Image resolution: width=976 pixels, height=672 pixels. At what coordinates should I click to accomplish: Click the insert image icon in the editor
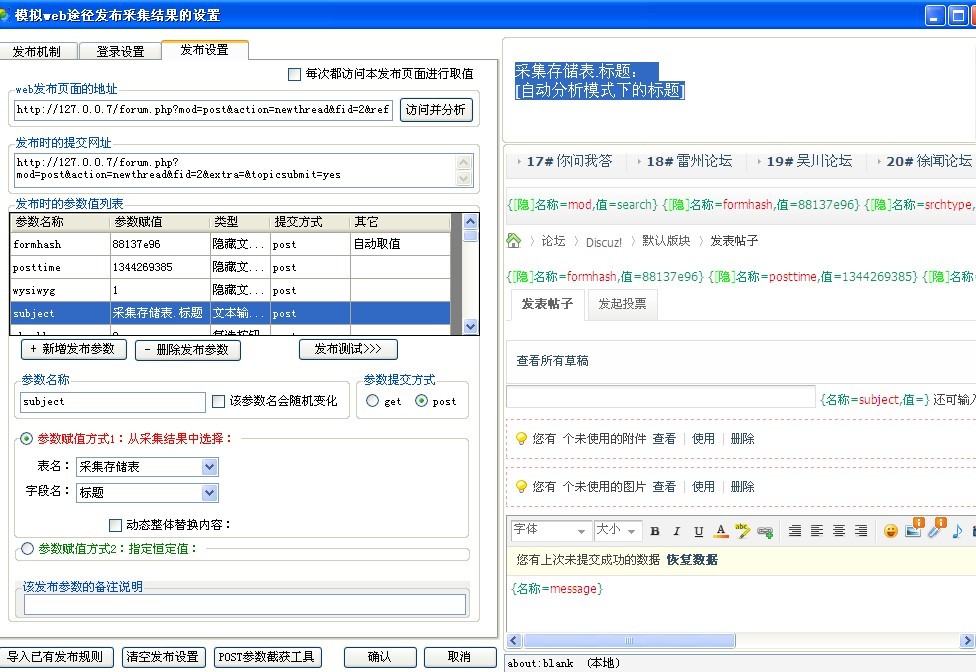click(912, 530)
